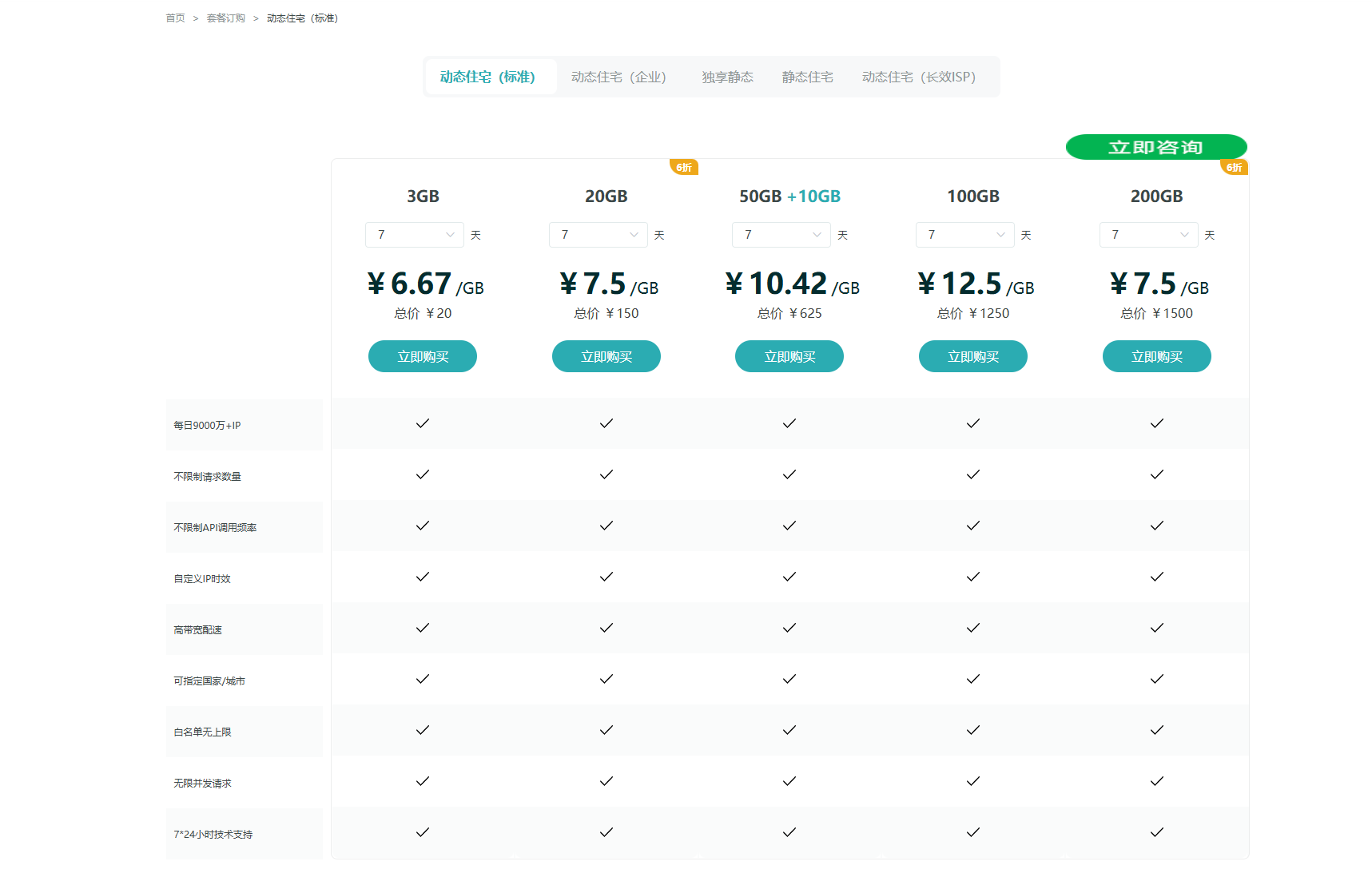
Task: Click the 自定义IP时效 feature label
Action: click(x=202, y=579)
